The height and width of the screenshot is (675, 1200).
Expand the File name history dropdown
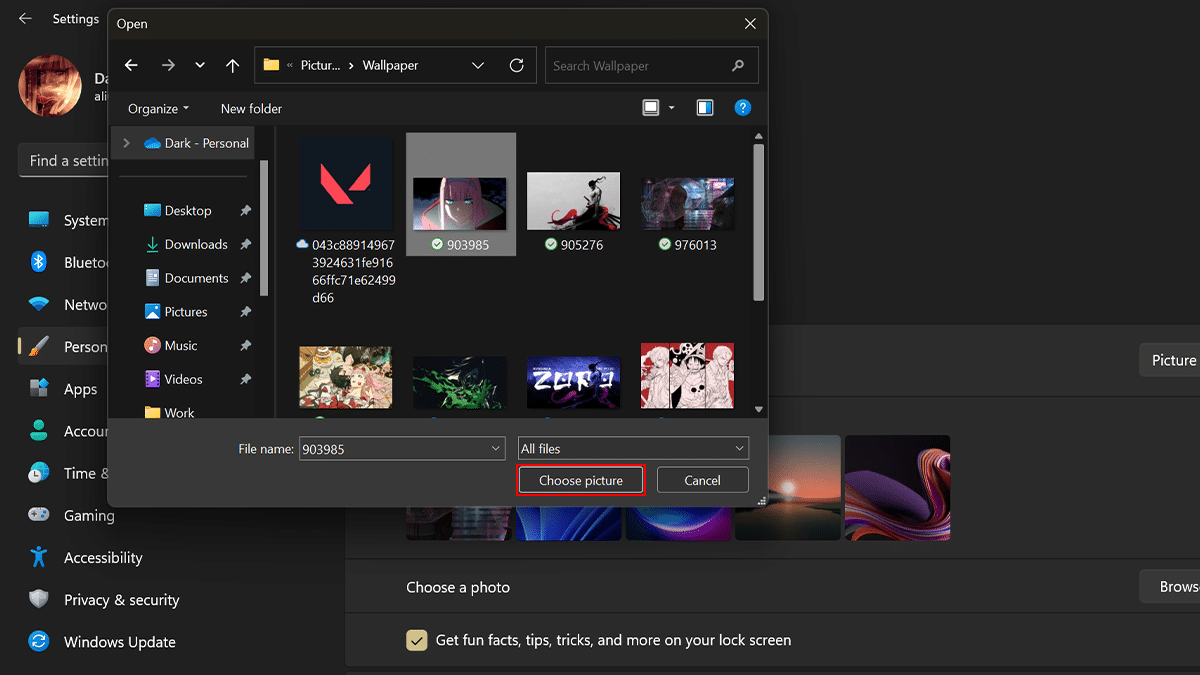pyautogui.click(x=496, y=449)
